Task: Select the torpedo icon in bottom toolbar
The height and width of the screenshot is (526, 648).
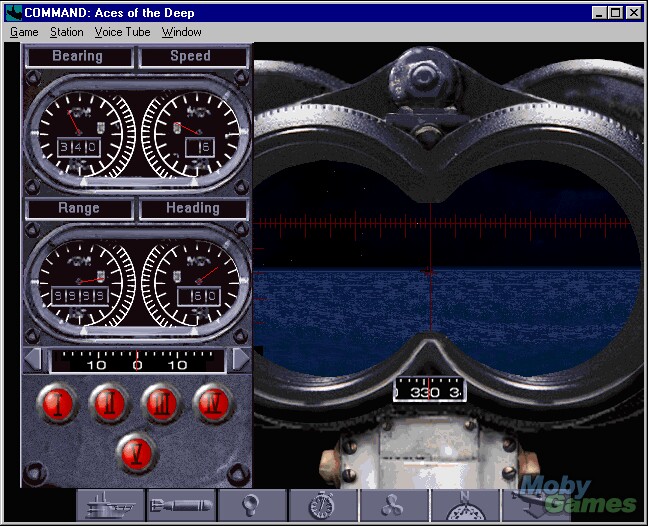Action: [181, 505]
